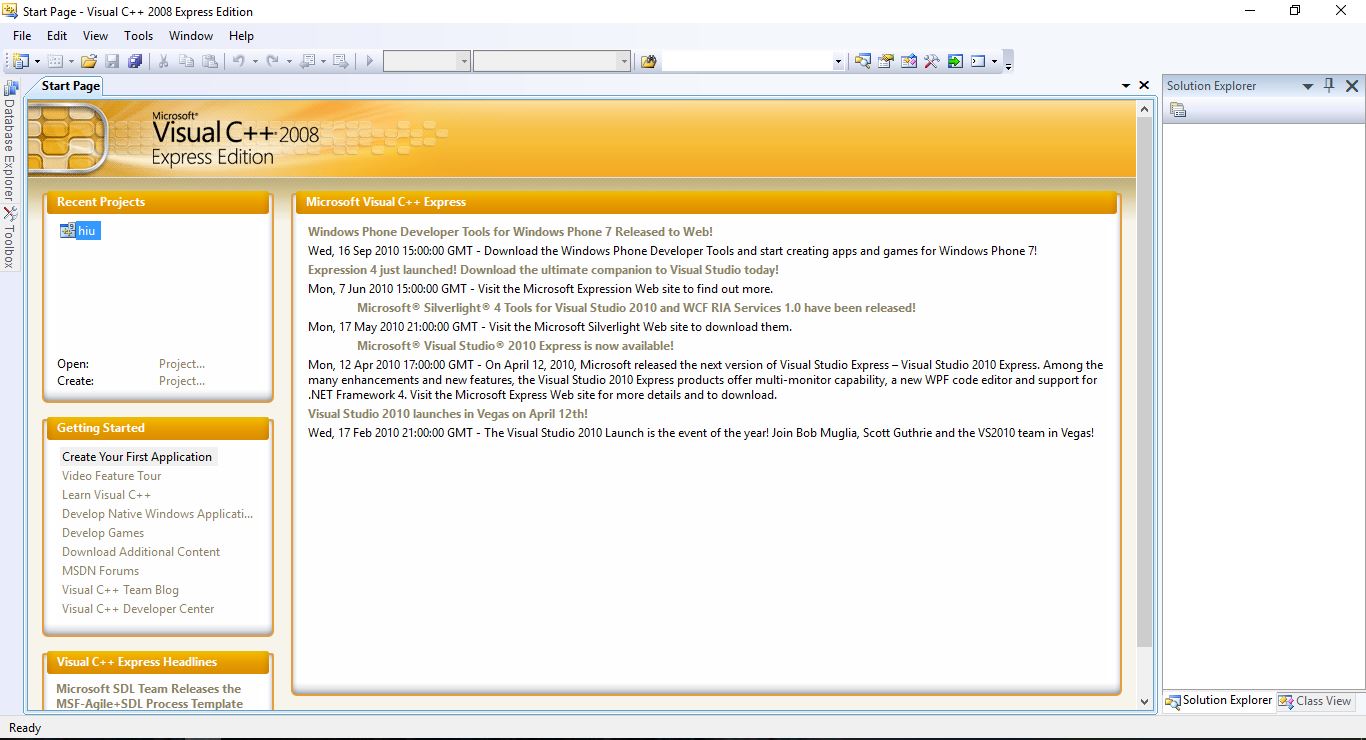
Task: Click the Find in Files binoculars icon
Action: [648, 62]
